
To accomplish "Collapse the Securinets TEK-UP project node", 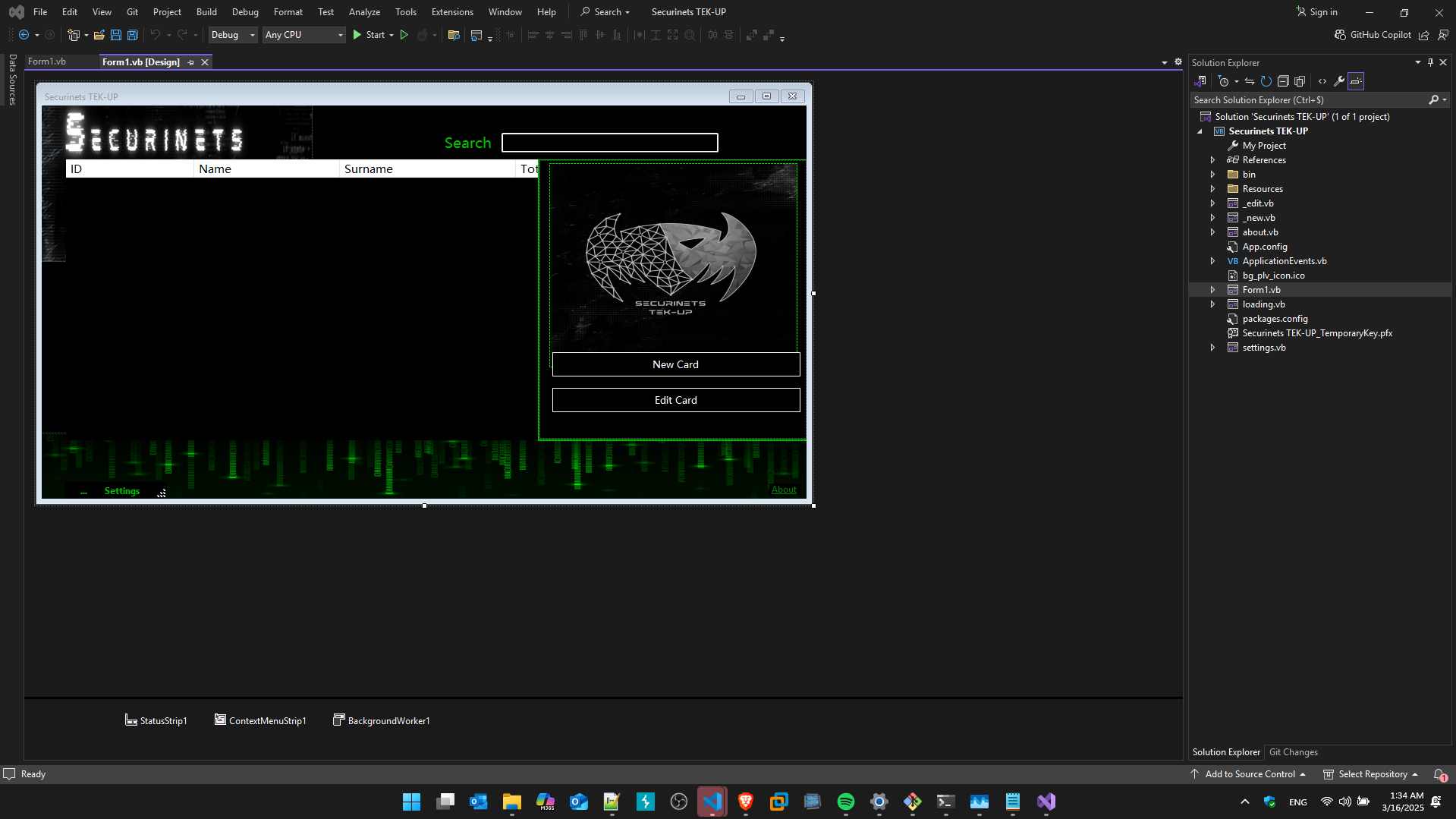I will (1200, 131).
